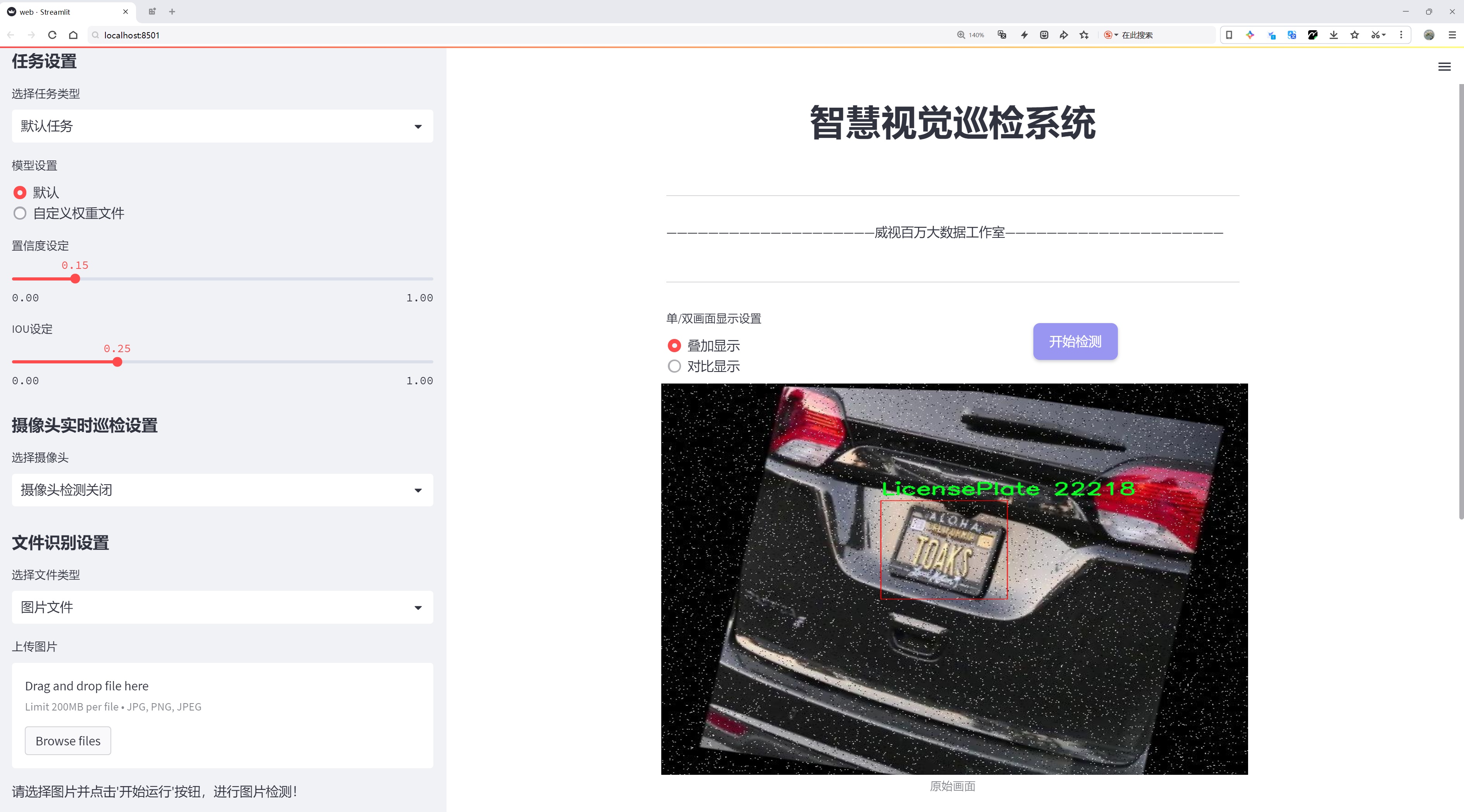Viewport: 1464px width, 812px height.
Task: Open the blue translate extension icon
Action: point(1292,34)
